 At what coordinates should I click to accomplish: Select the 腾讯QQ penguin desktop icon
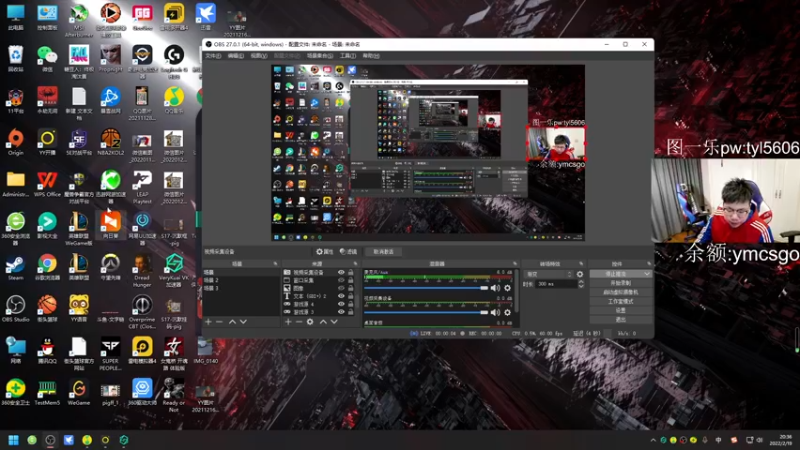[47, 351]
